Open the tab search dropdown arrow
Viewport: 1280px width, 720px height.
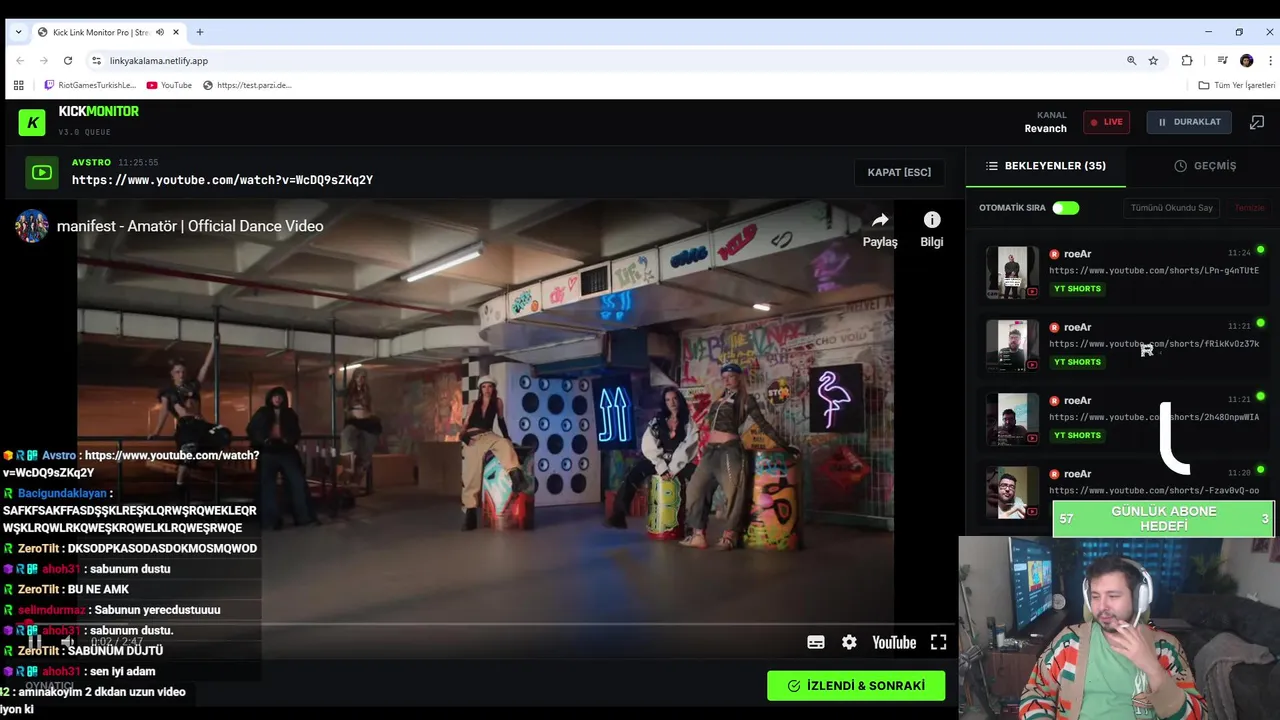tap(18, 32)
